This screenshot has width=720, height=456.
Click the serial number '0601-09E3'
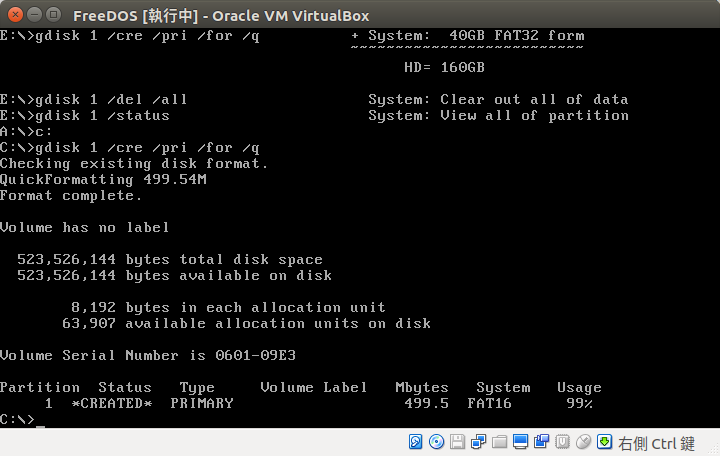pos(255,356)
